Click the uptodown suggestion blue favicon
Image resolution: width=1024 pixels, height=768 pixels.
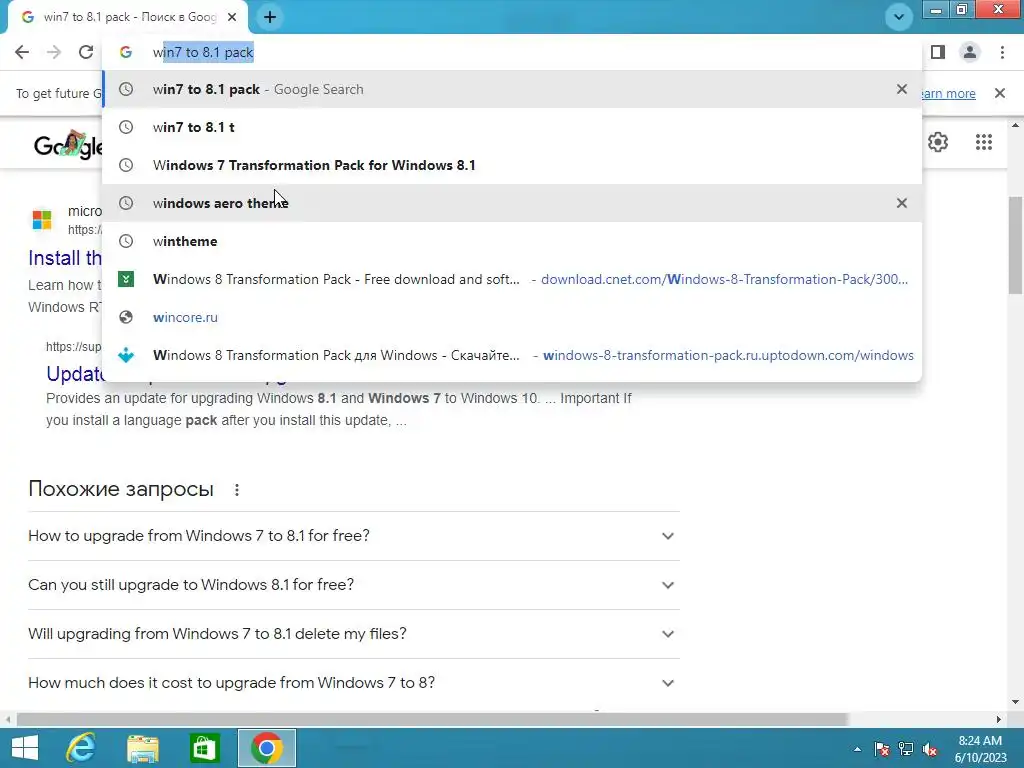tap(125, 355)
